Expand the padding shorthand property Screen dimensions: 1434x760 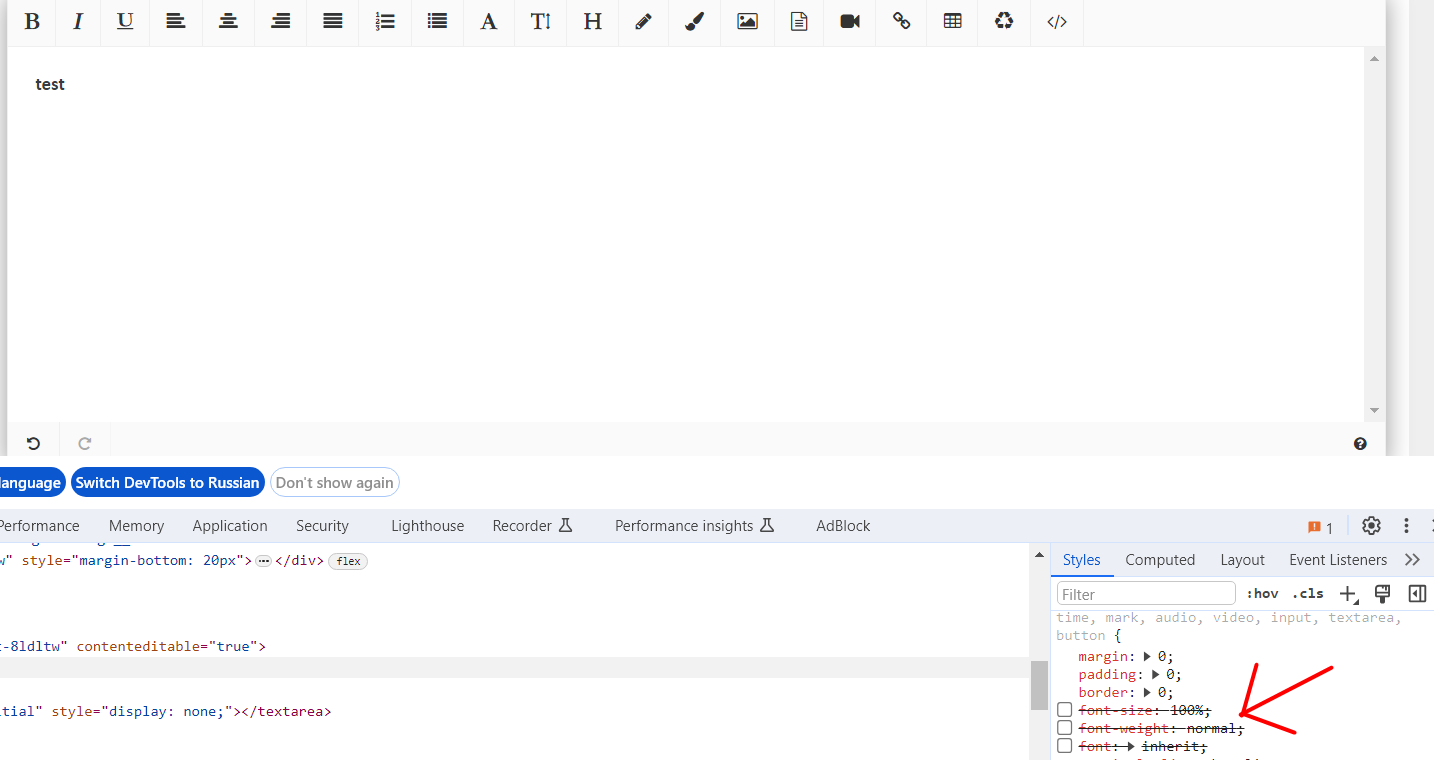tap(1155, 675)
